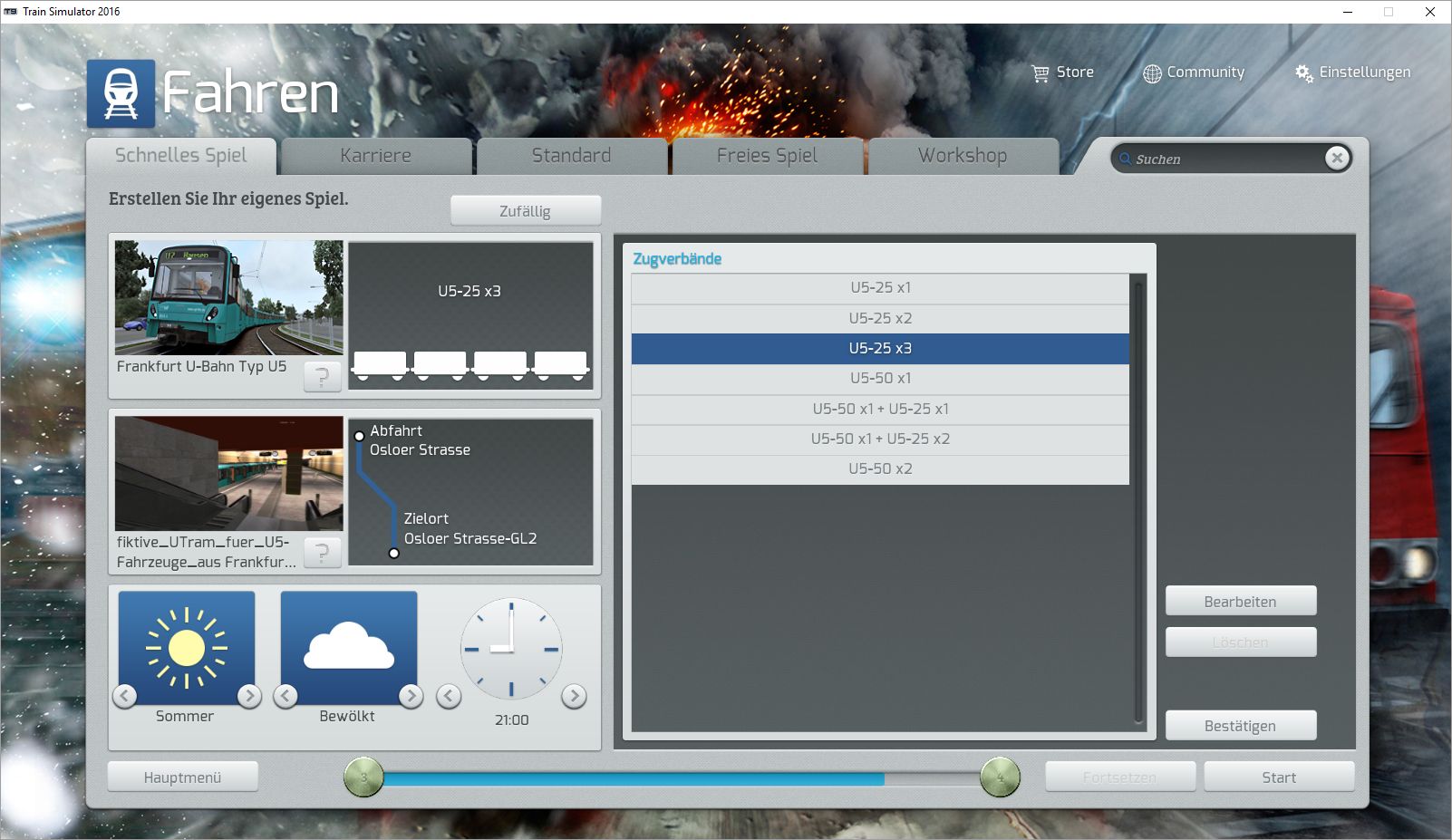Open the Karriere tab

point(376,156)
